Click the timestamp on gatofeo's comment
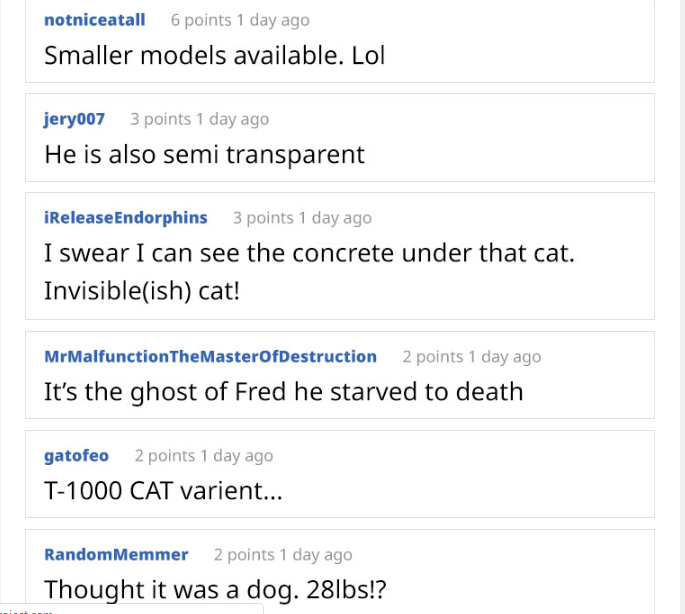 click(236, 456)
